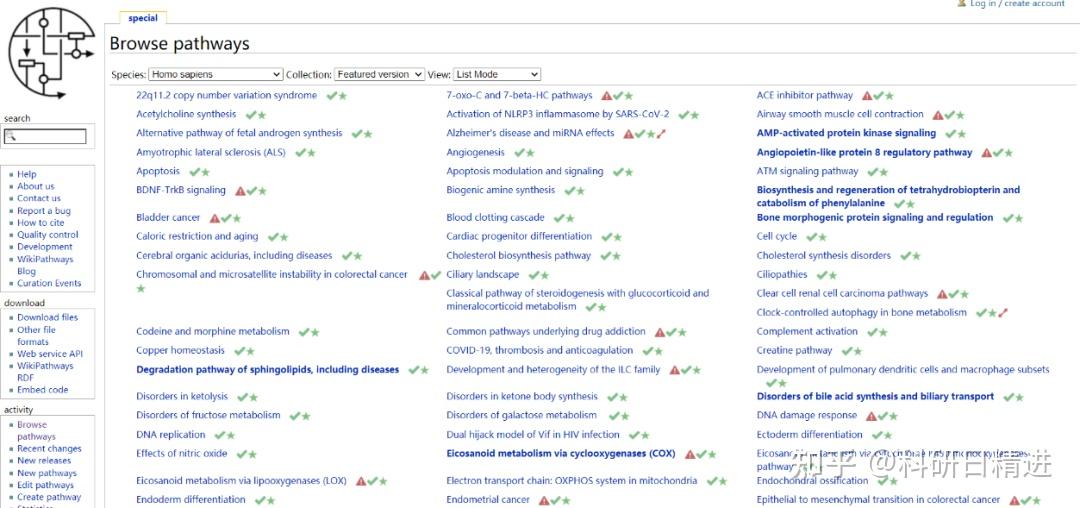The image size is (1080, 508).
Task: Click red icon after Alzheimer's disease pathway stars
Action: (661, 134)
